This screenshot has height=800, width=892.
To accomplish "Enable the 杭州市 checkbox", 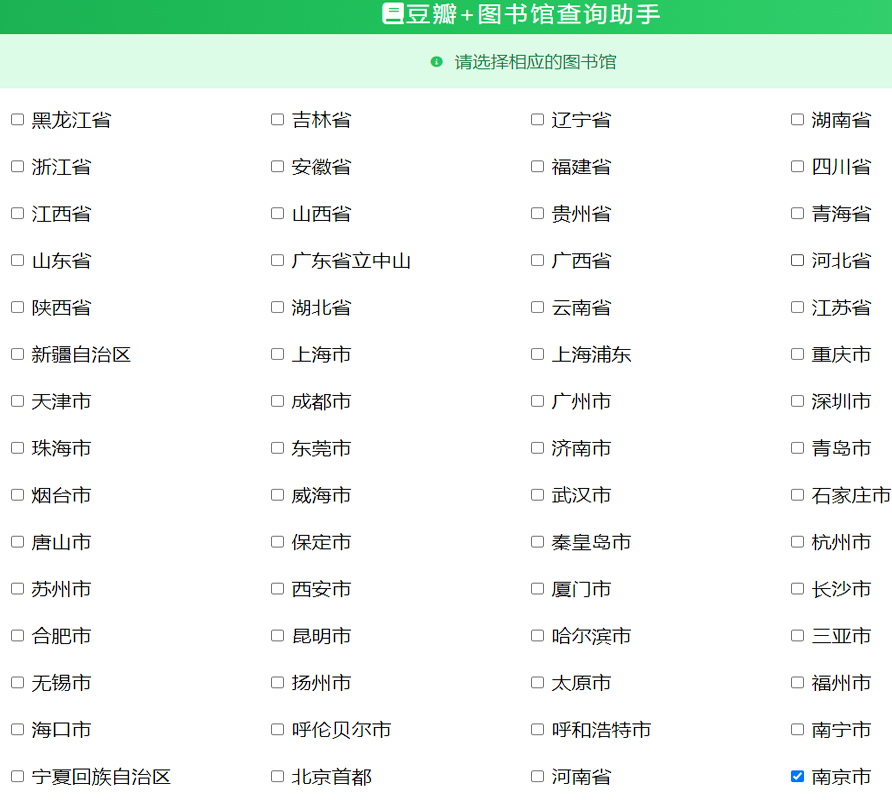I will click(x=797, y=542).
